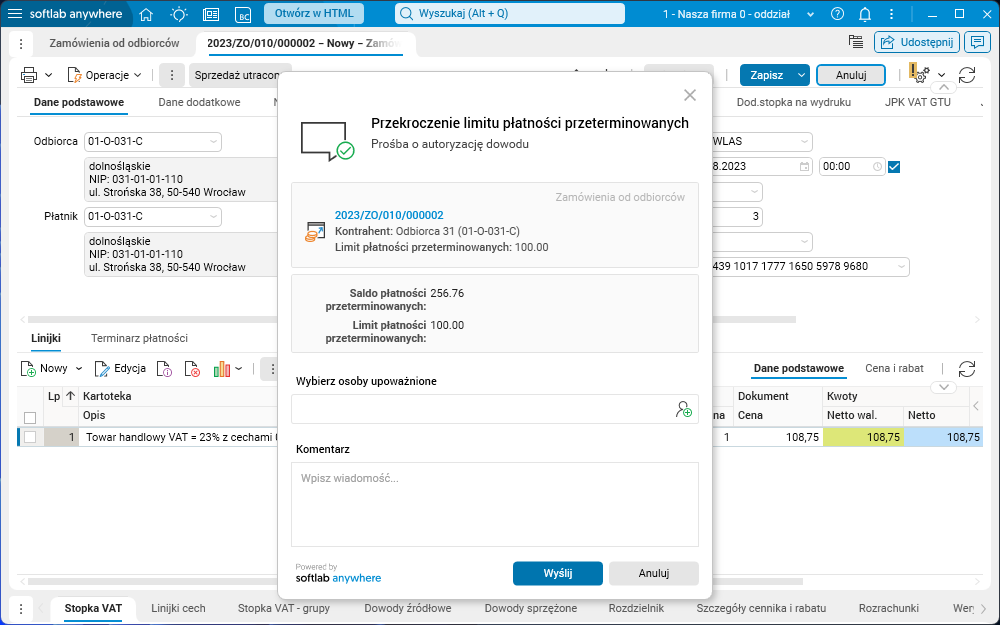Open the print icon on toolbar

click(x=27, y=74)
